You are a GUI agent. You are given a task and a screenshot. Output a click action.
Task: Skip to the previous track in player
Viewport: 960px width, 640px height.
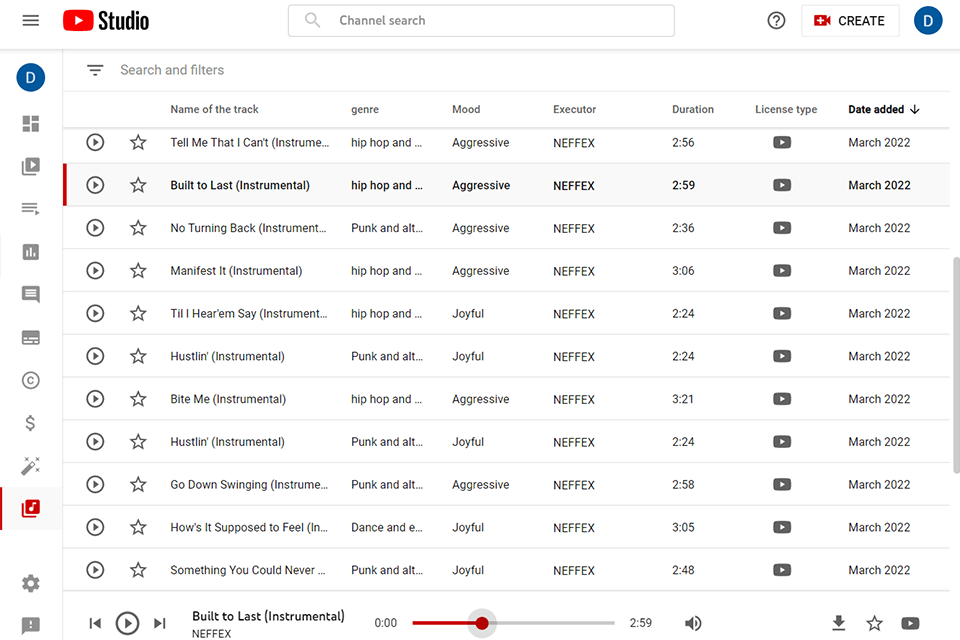coord(95,623)
